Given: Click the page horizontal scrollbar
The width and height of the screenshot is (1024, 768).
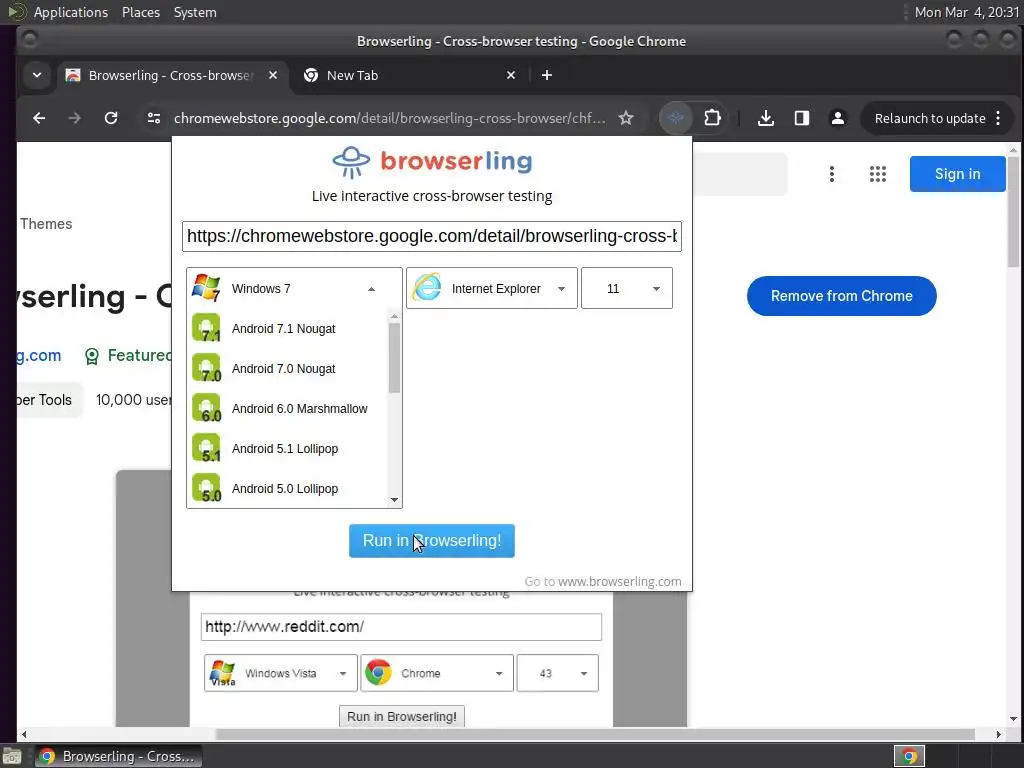Looking at the screenshot, I should tap(595, 734).
